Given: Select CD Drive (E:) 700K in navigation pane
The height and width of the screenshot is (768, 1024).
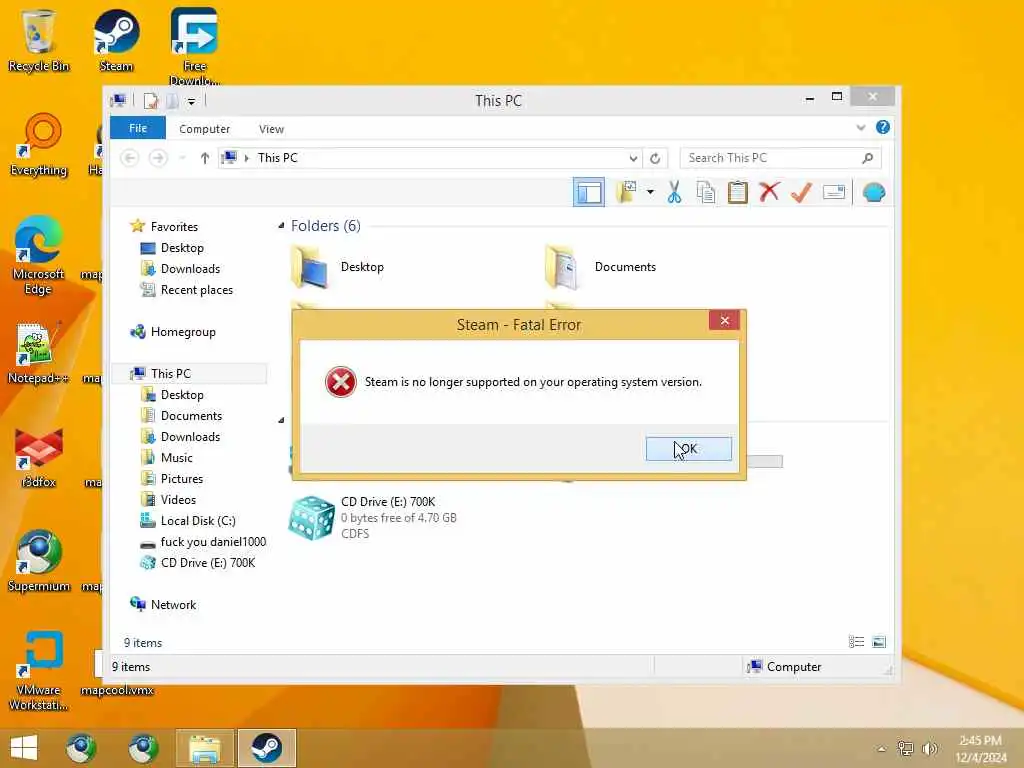Looking at the screenshot, I should [x=208, y=563].
